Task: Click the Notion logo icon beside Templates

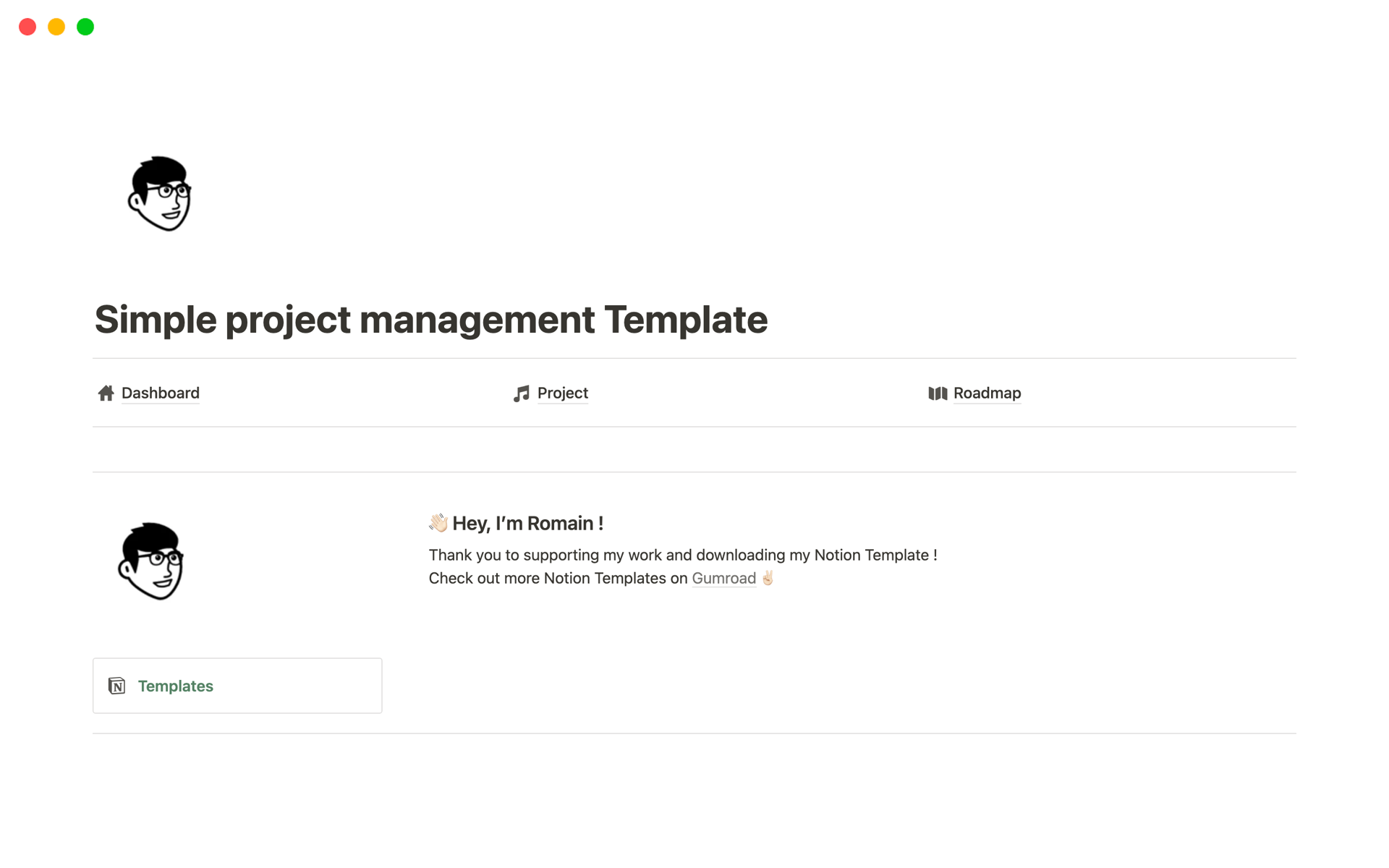Action: [x=116, y=686]
